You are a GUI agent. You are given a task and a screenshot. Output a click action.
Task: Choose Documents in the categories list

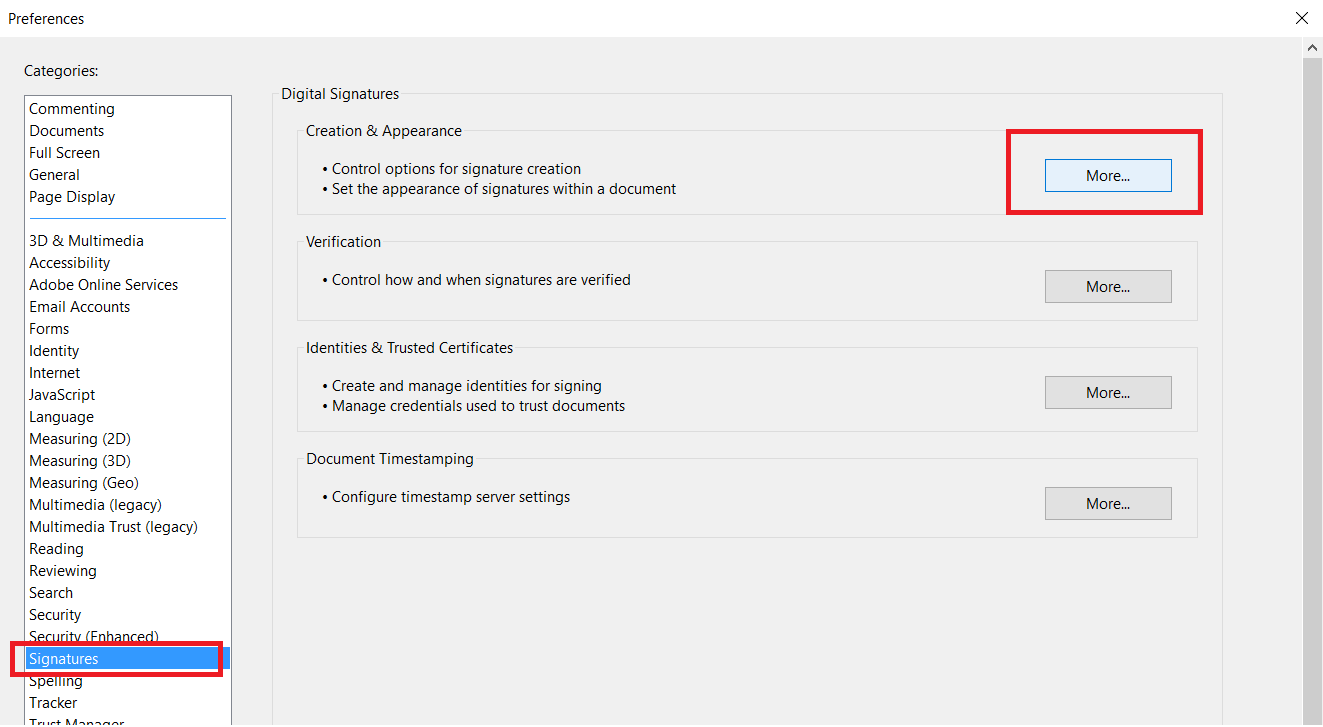click(67, 131)
